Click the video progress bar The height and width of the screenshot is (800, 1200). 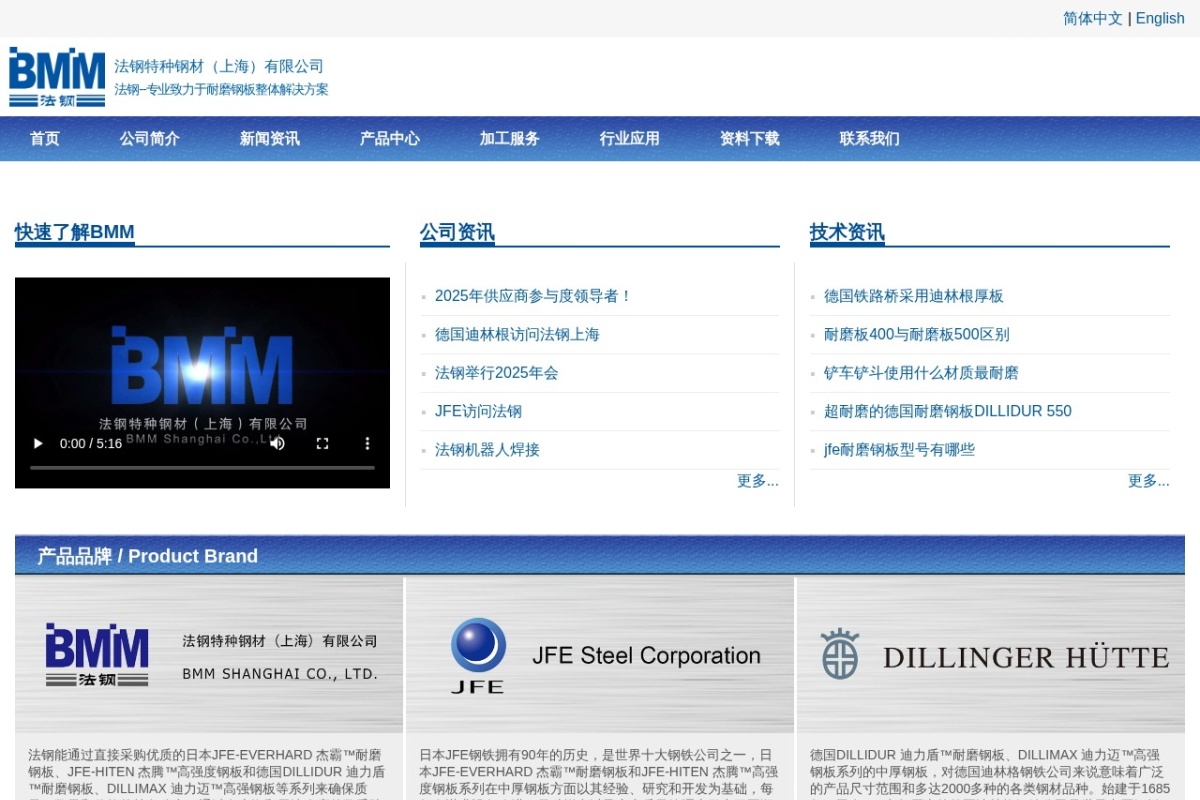202,467
